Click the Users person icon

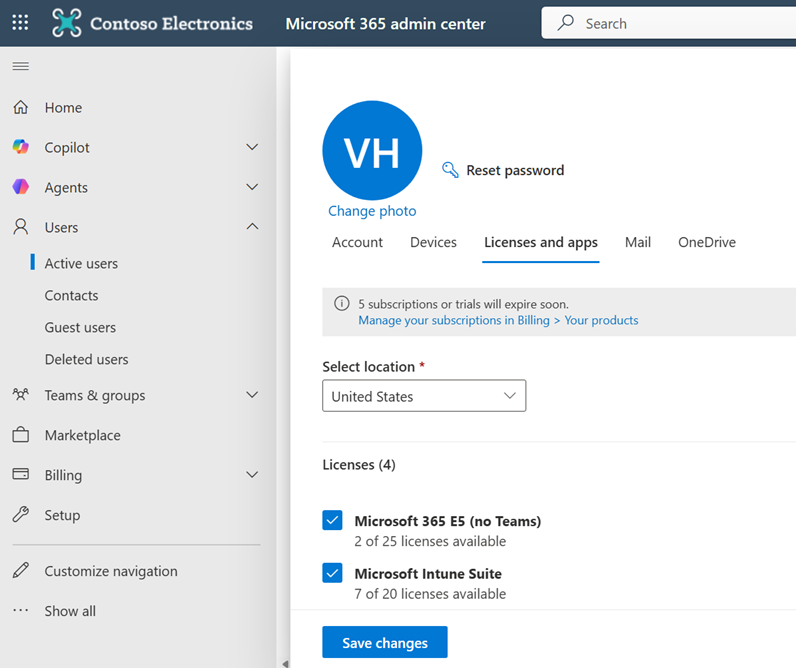point(21,227)
